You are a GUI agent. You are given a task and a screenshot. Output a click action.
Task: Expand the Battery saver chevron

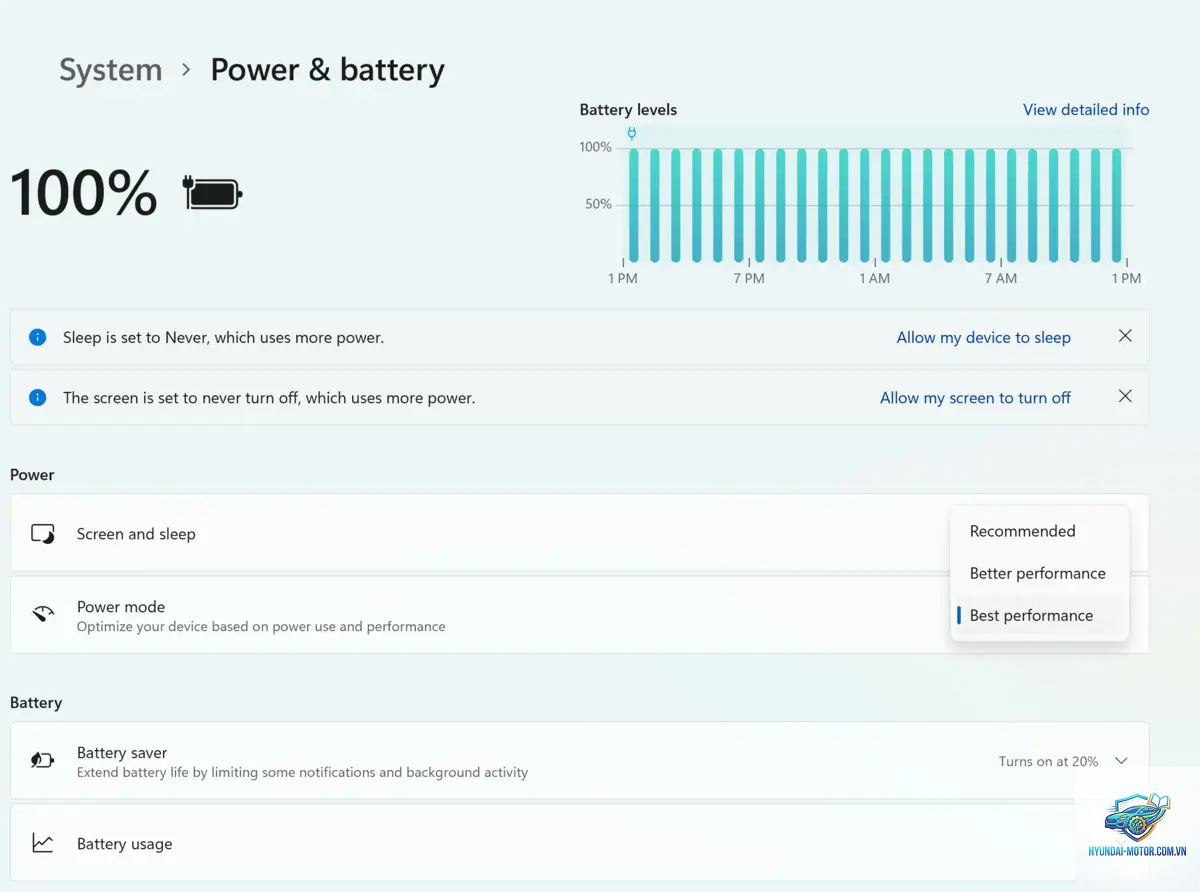click(1121, 761)
